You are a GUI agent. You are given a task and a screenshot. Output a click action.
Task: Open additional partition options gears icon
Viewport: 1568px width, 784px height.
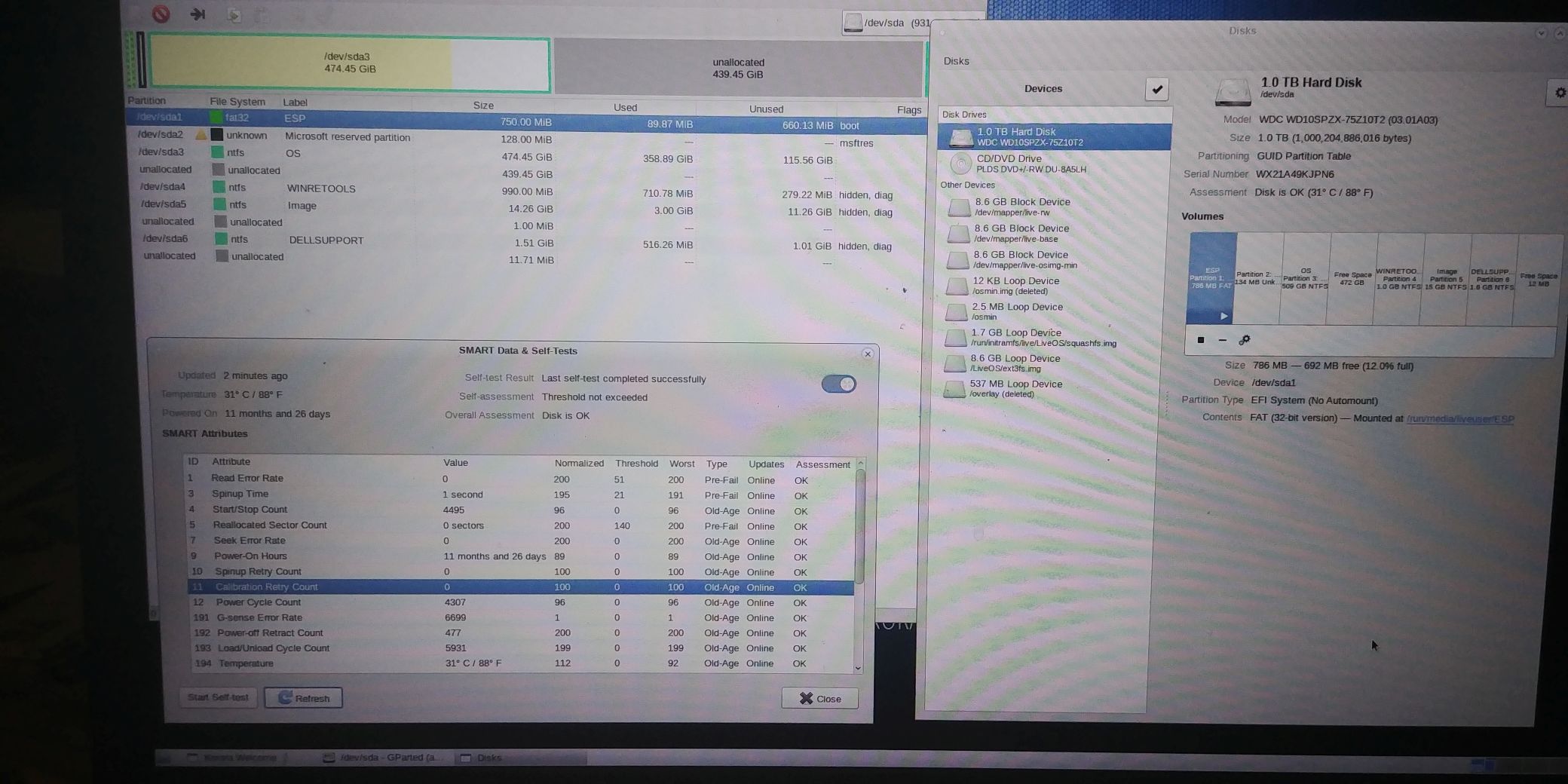click(1245, 340)
